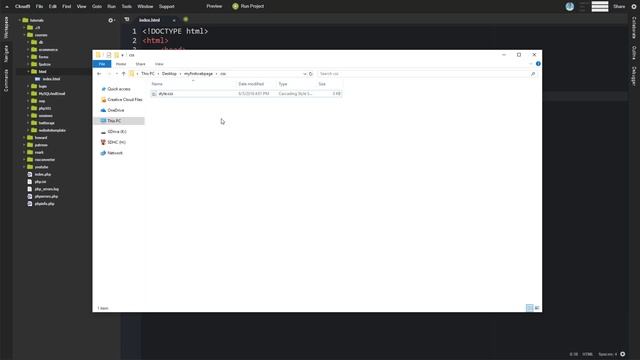
Task: Click the folder icon in address bar
Action: (131, 74)
